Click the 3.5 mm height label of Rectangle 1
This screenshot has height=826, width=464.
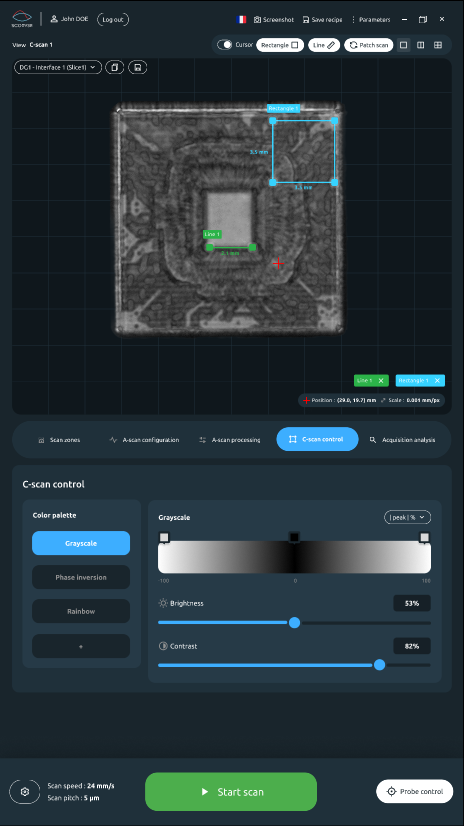[x=259, y=152]
